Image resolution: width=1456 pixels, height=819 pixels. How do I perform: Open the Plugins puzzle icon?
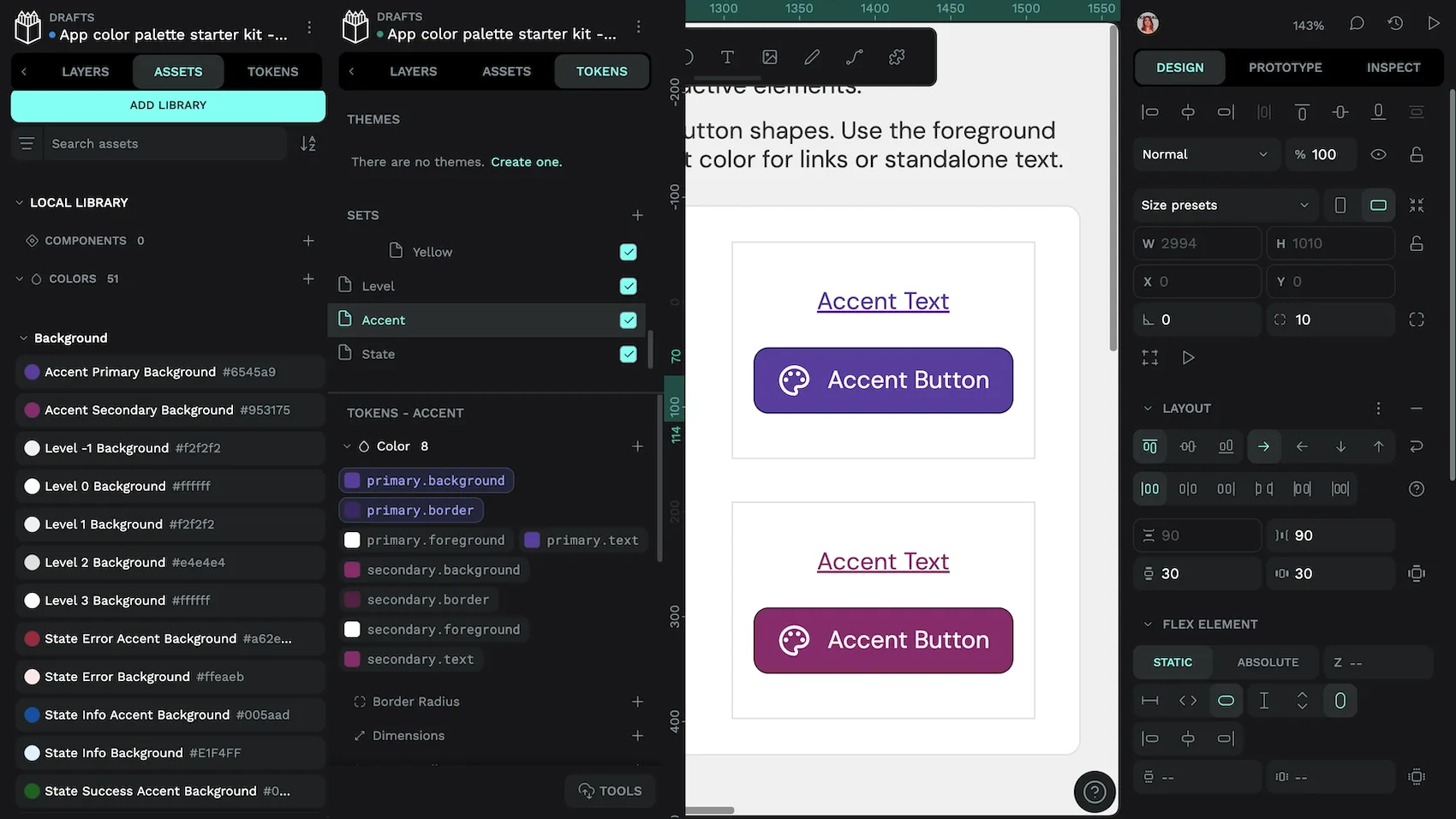897,57
